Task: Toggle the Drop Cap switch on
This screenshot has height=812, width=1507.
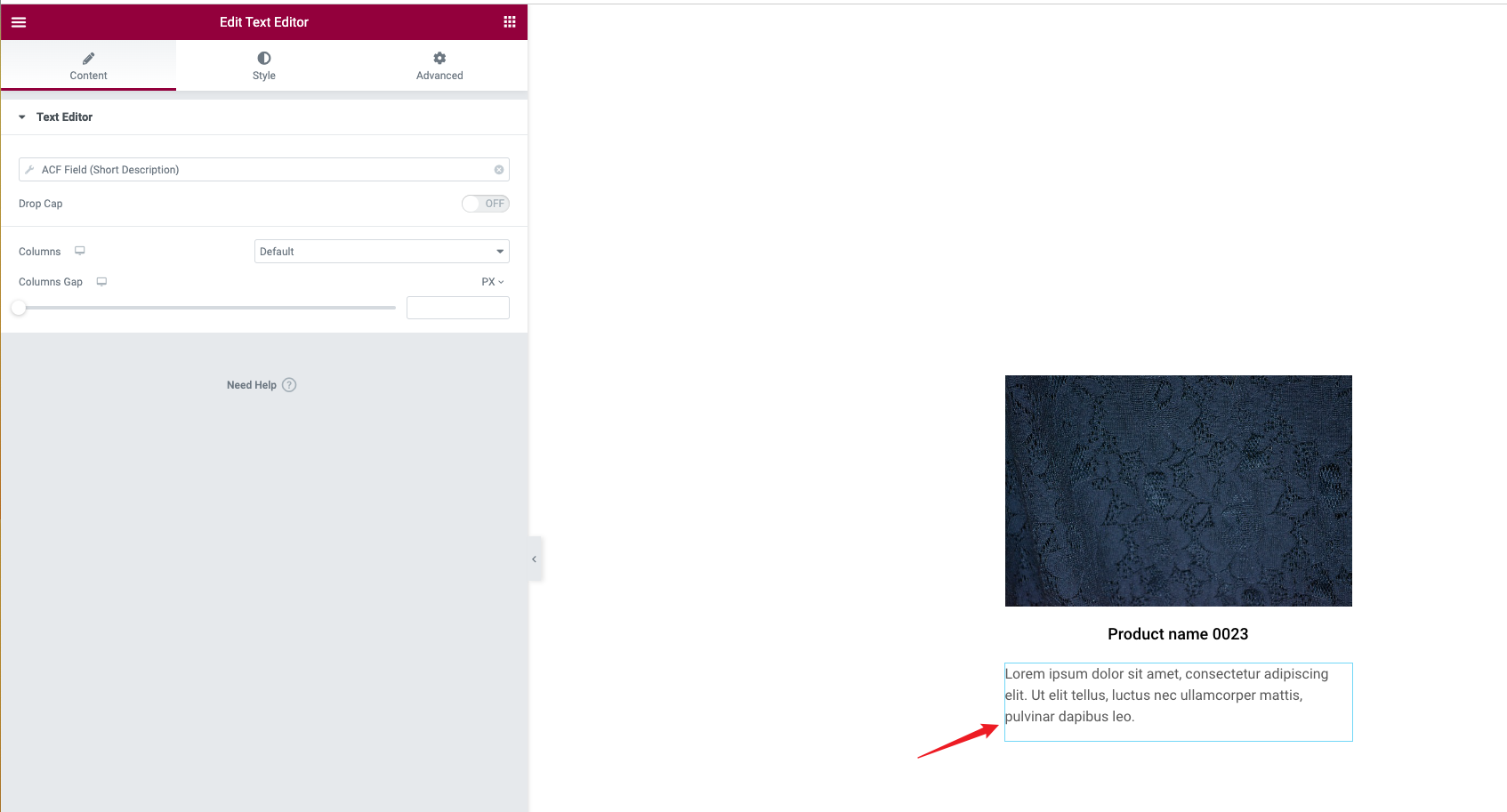Action: (485, 204)
